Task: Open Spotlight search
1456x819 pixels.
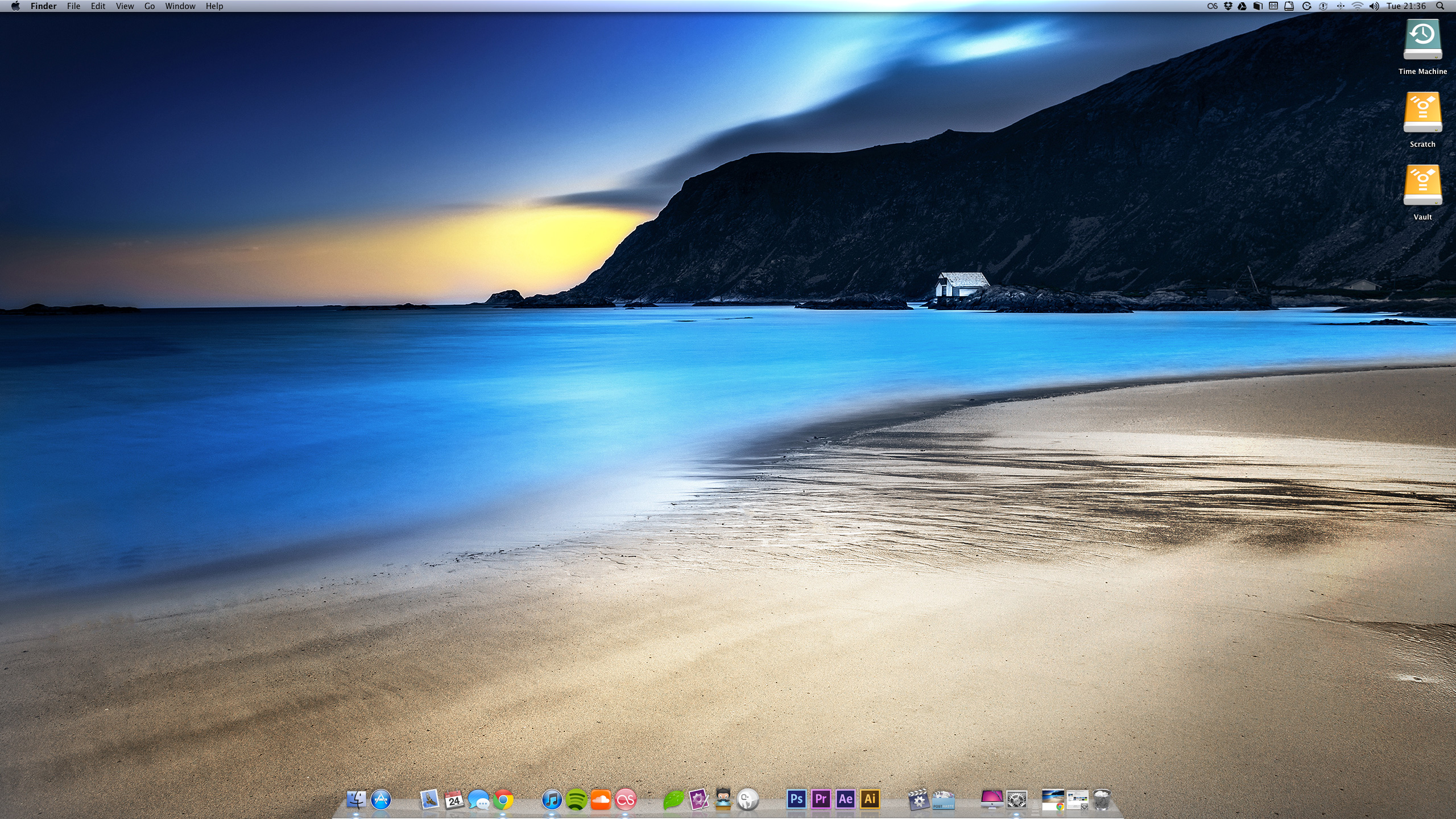Action: [1440, 6]
